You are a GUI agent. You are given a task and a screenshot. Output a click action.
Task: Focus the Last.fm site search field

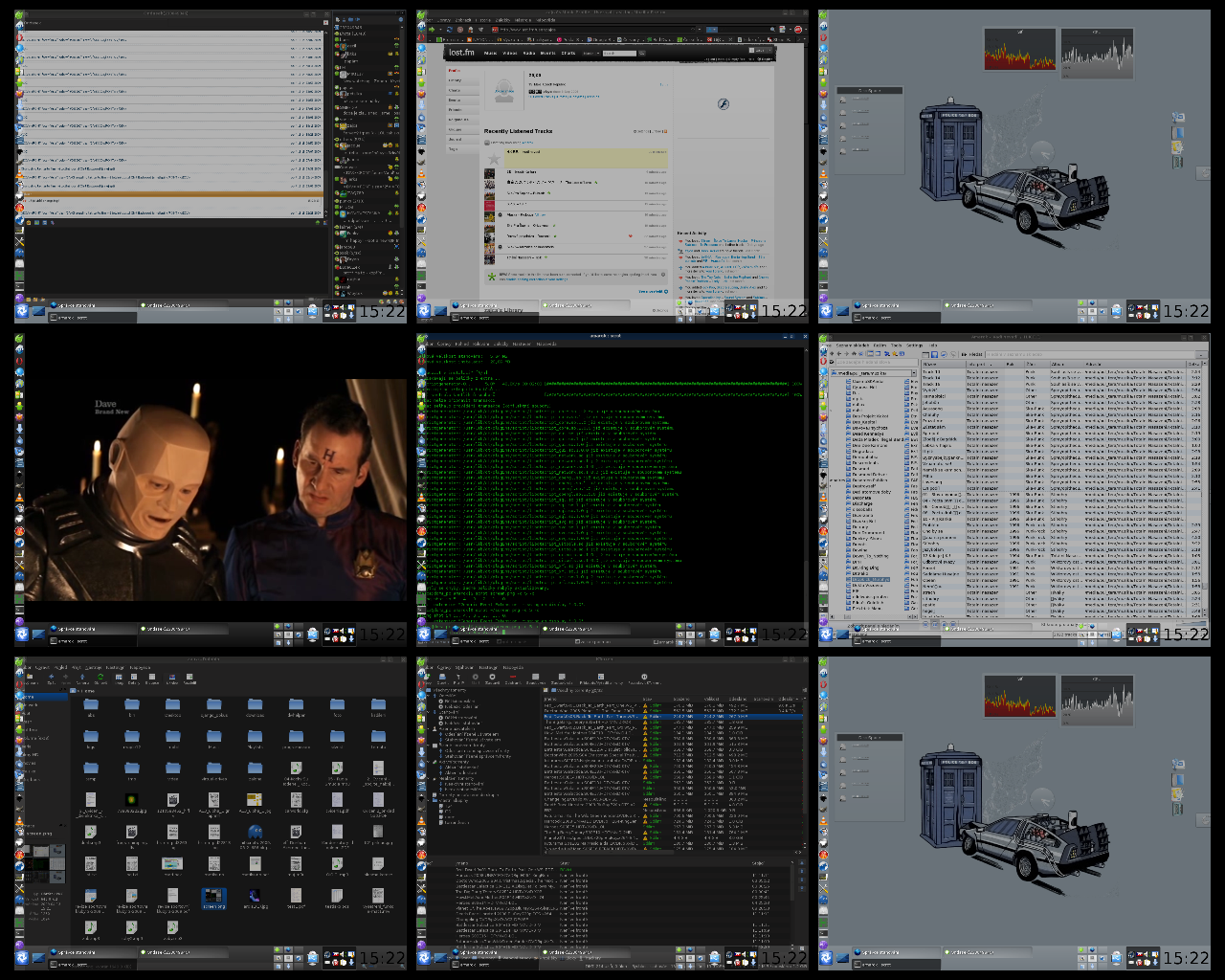[x=619, y=53]
